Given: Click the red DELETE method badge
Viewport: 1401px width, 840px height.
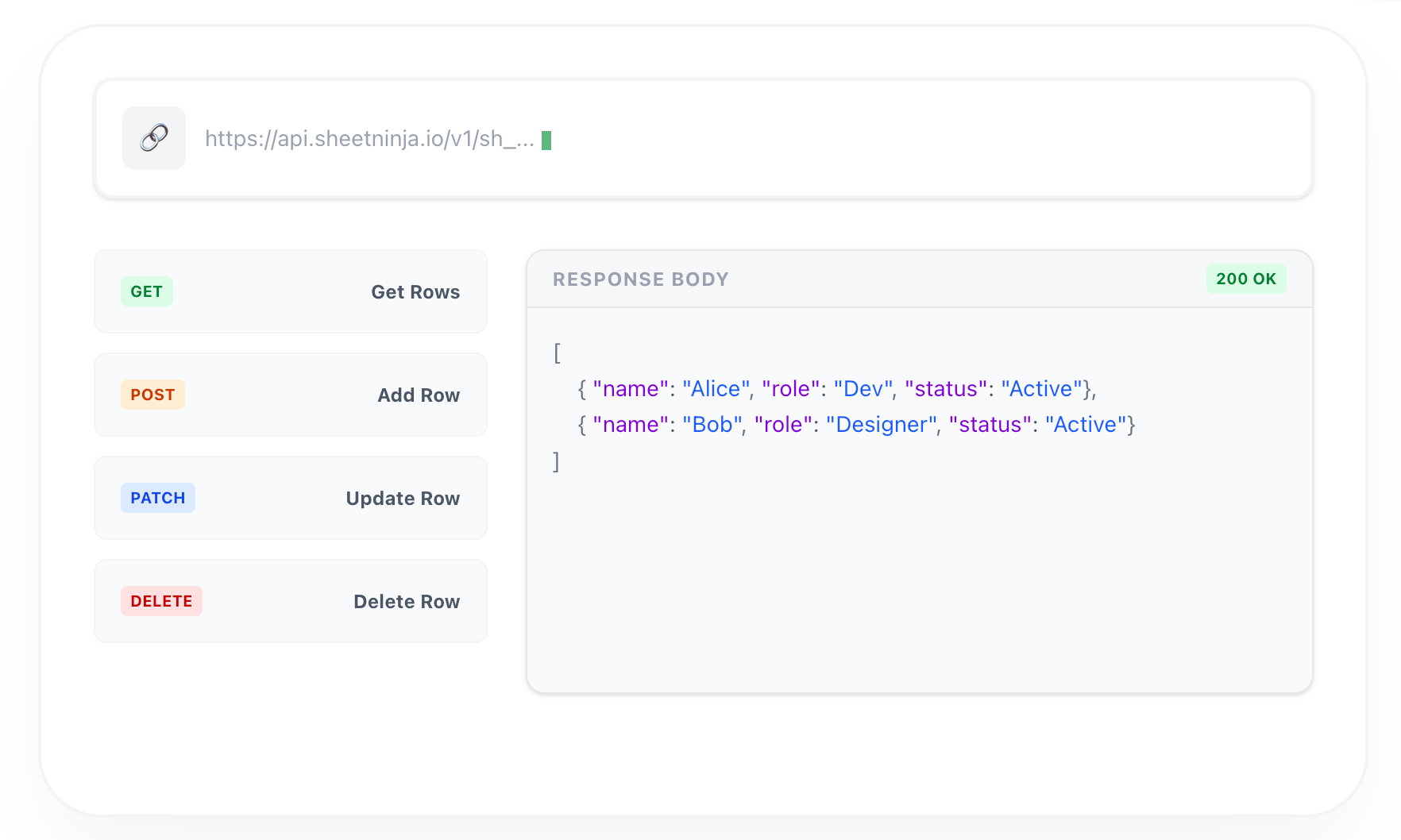Looking at the screenshot, I should [161, 601].
